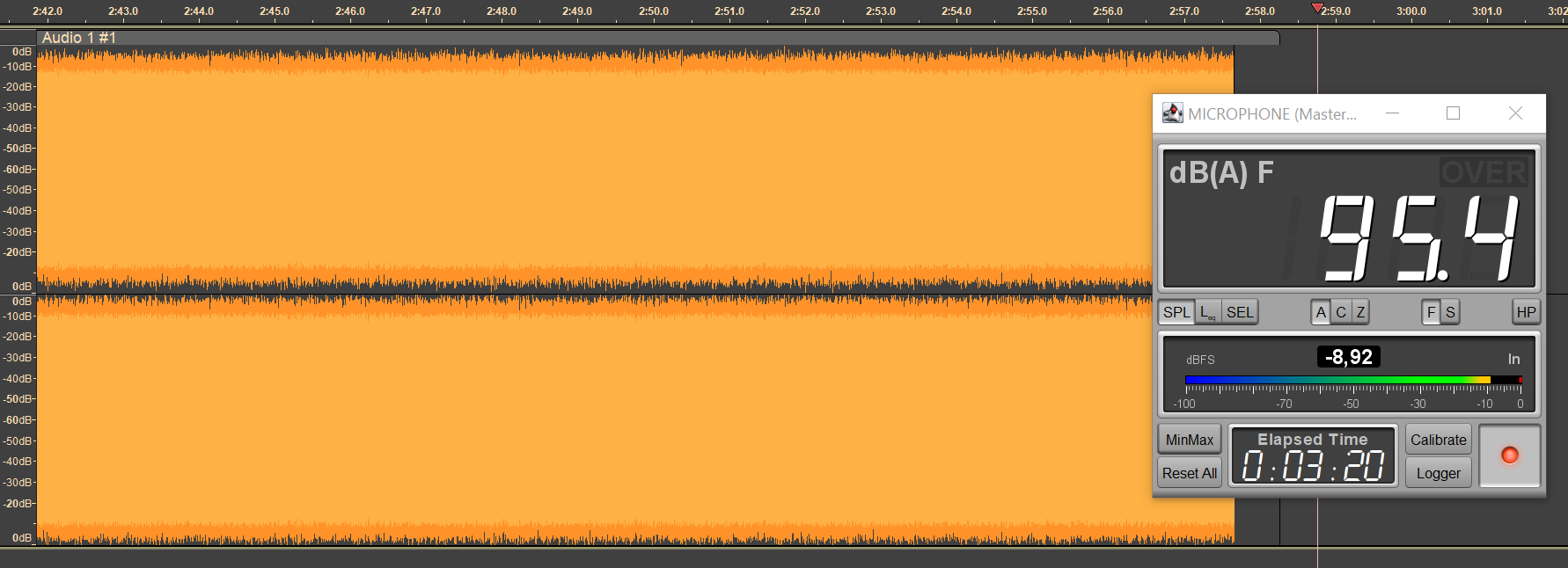Select Leq measurement mode
1568x568 pixels.
(1207, 312)
